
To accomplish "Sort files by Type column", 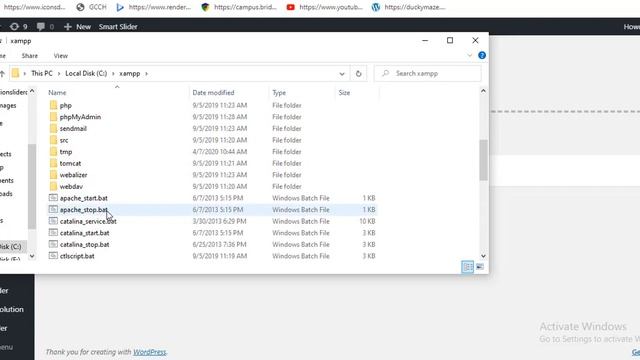I will point(279,93).
